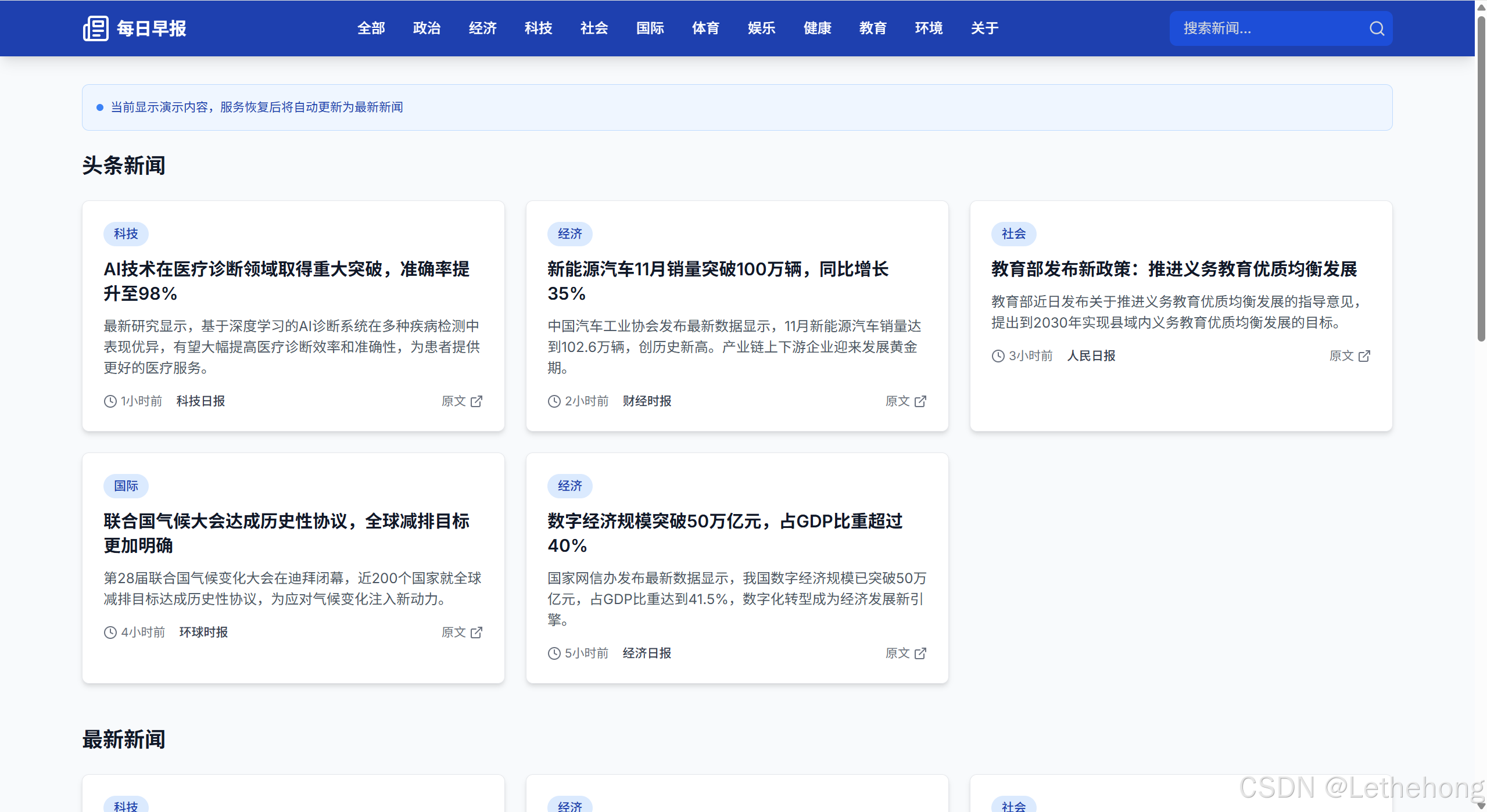
Task: Click external link icon on 教育部 policy card
Action: 1365,355
